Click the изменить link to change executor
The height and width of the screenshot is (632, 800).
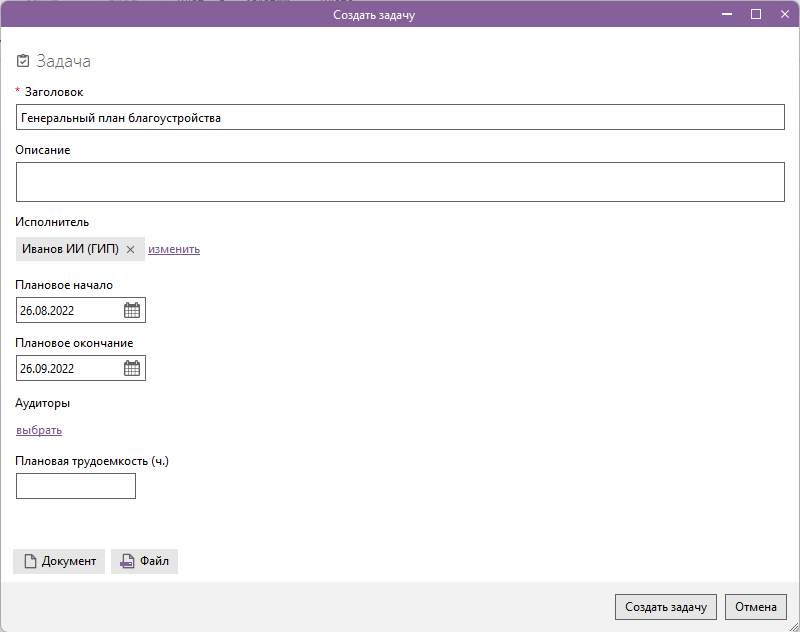click(x=174, y=249)
